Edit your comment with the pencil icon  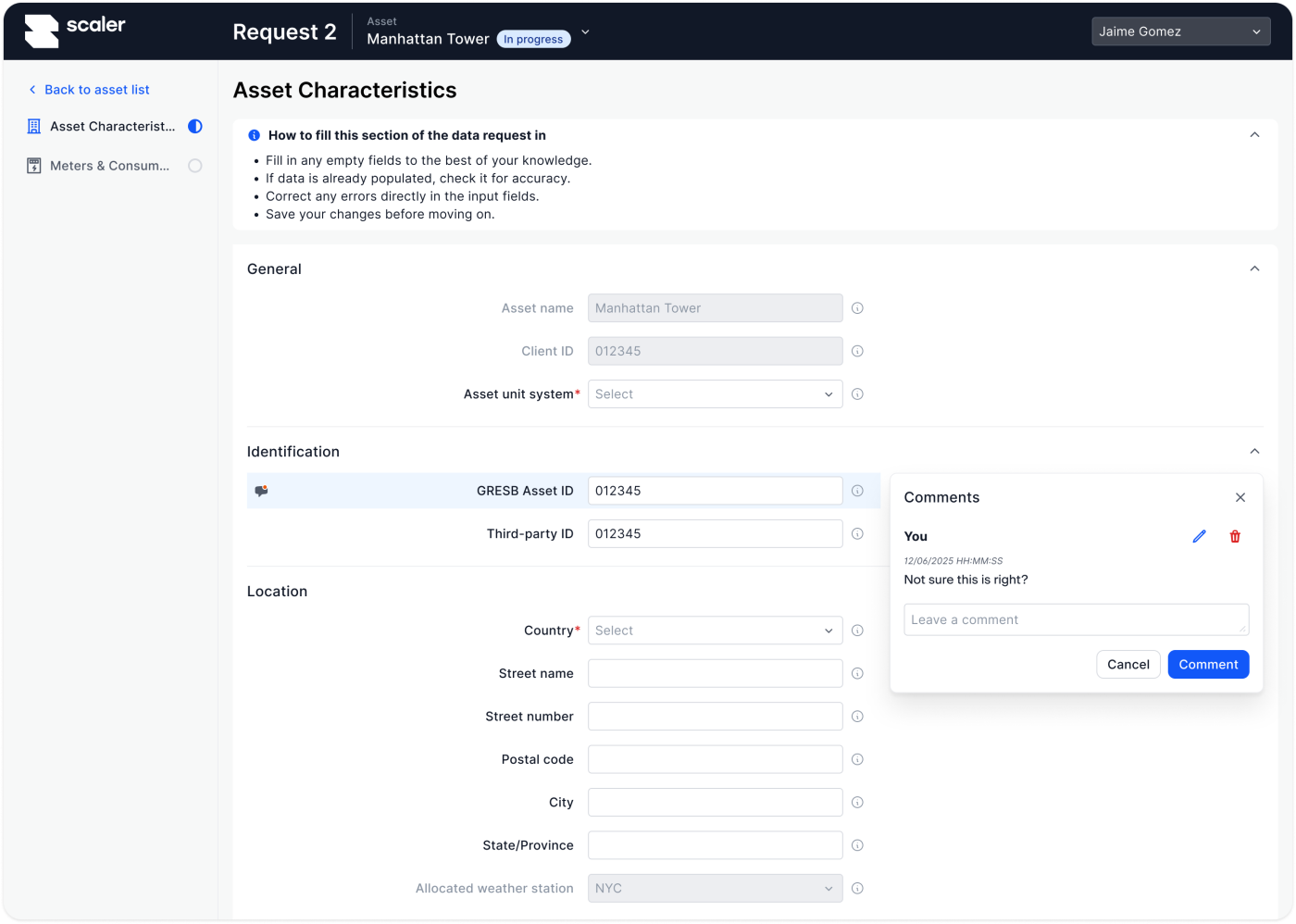(1199, 536)
